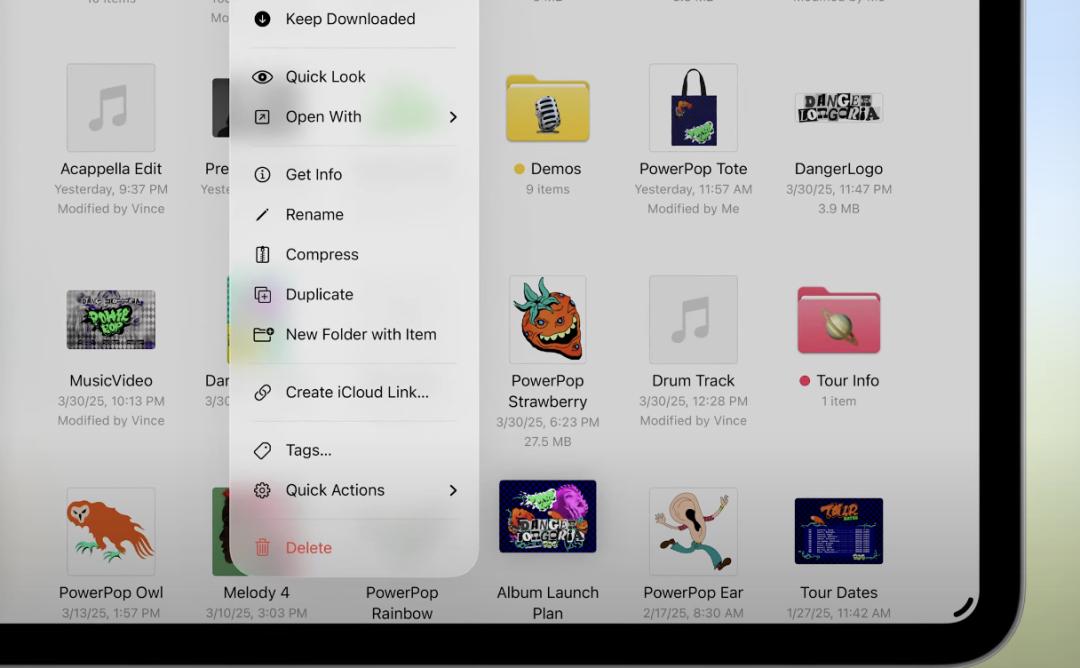The image size is (1080, 668).
Task: Select the PowerPop Strawberry thumbnail
Action: coord(548,320)
